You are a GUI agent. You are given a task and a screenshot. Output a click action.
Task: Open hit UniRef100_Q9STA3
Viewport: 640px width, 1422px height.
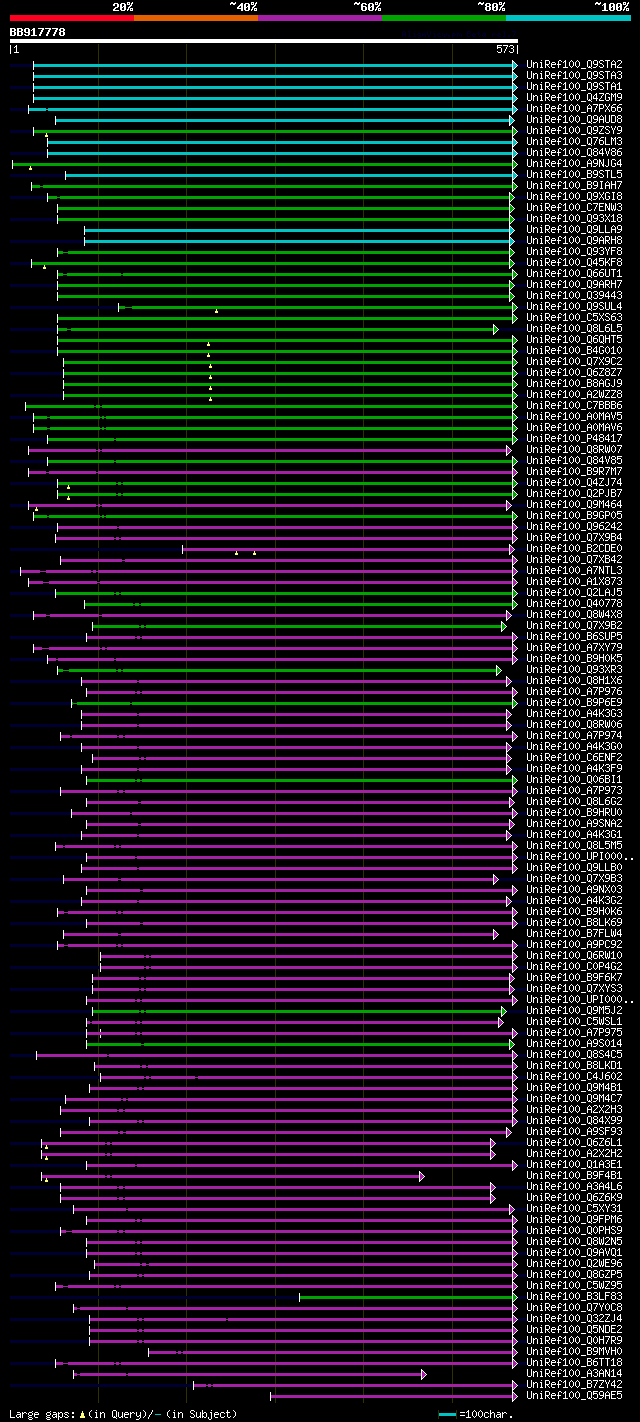(x=574, y=76)
